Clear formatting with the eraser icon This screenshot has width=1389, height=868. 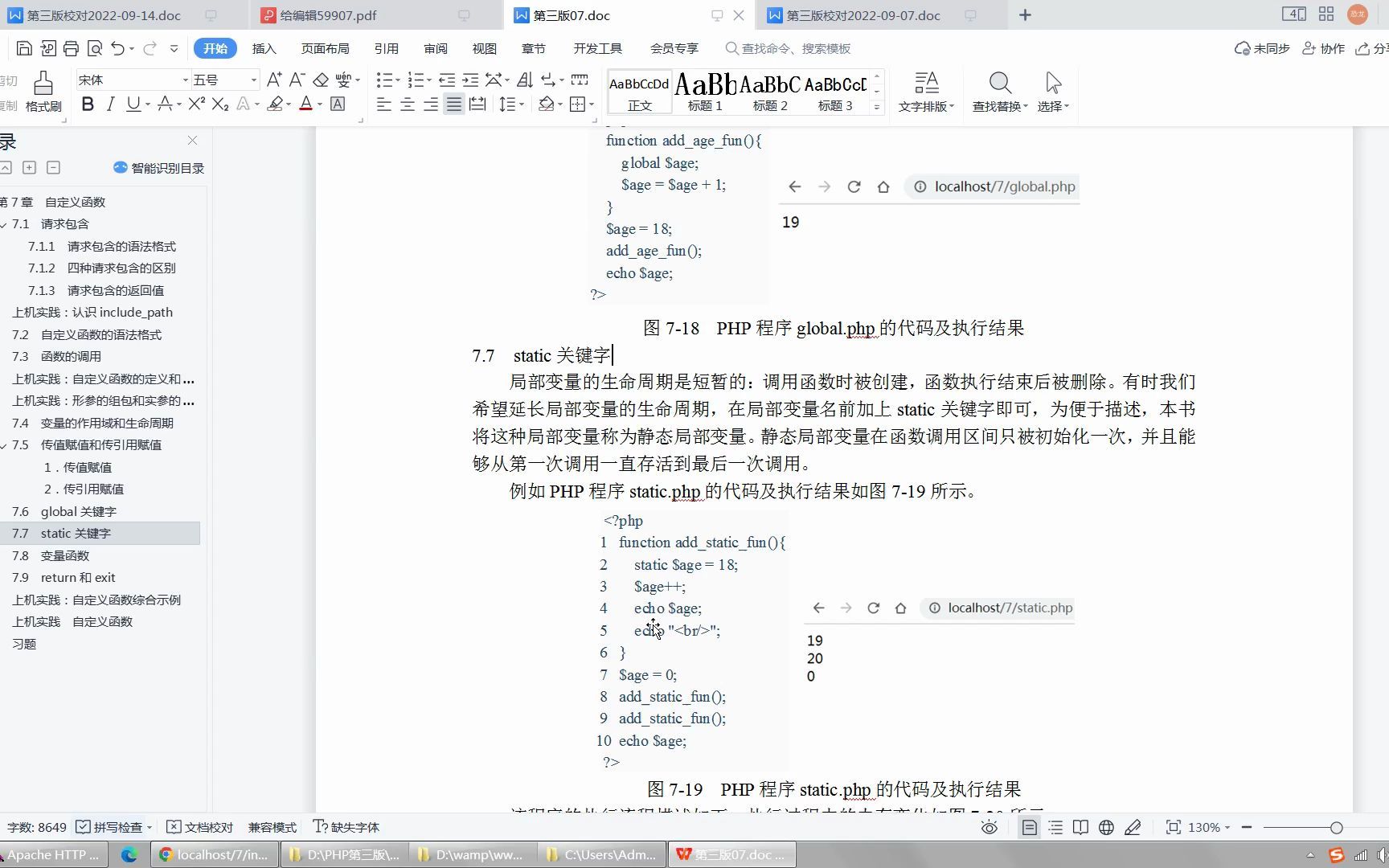(x=321, y=80)
